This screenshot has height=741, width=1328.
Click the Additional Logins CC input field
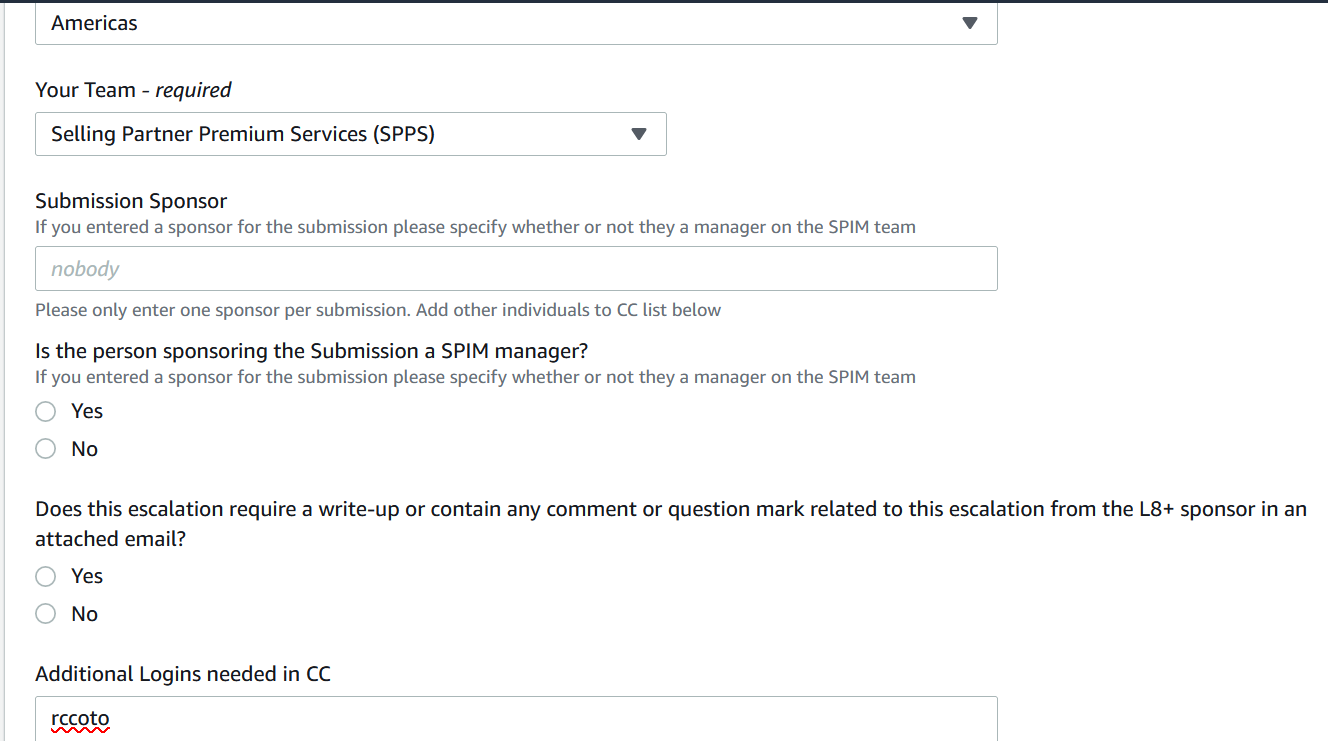(515, 718)
